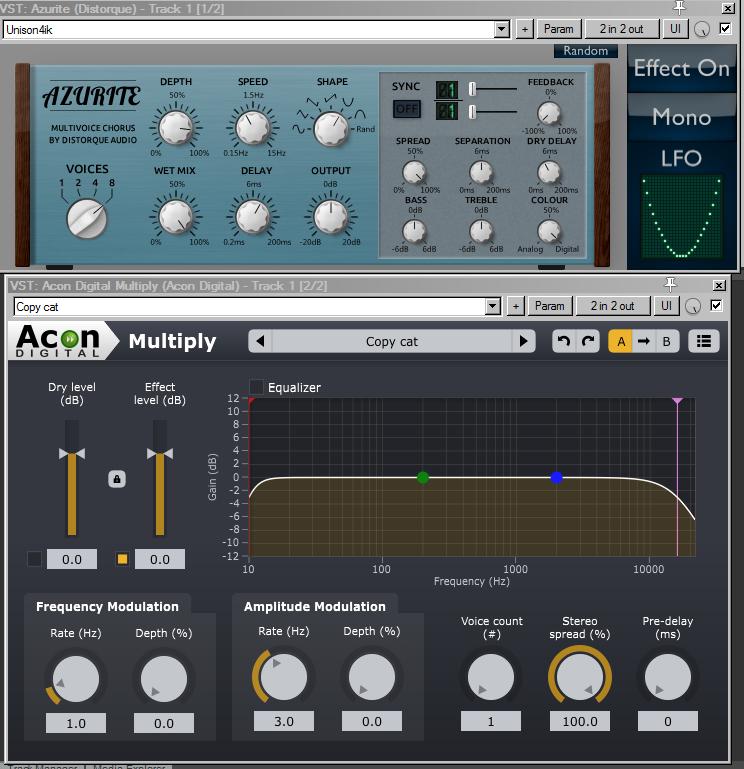Viewport: 744px width, 769px height.
Task: Open the Copy cat host preset dropdown
Action: coord(492,307)
